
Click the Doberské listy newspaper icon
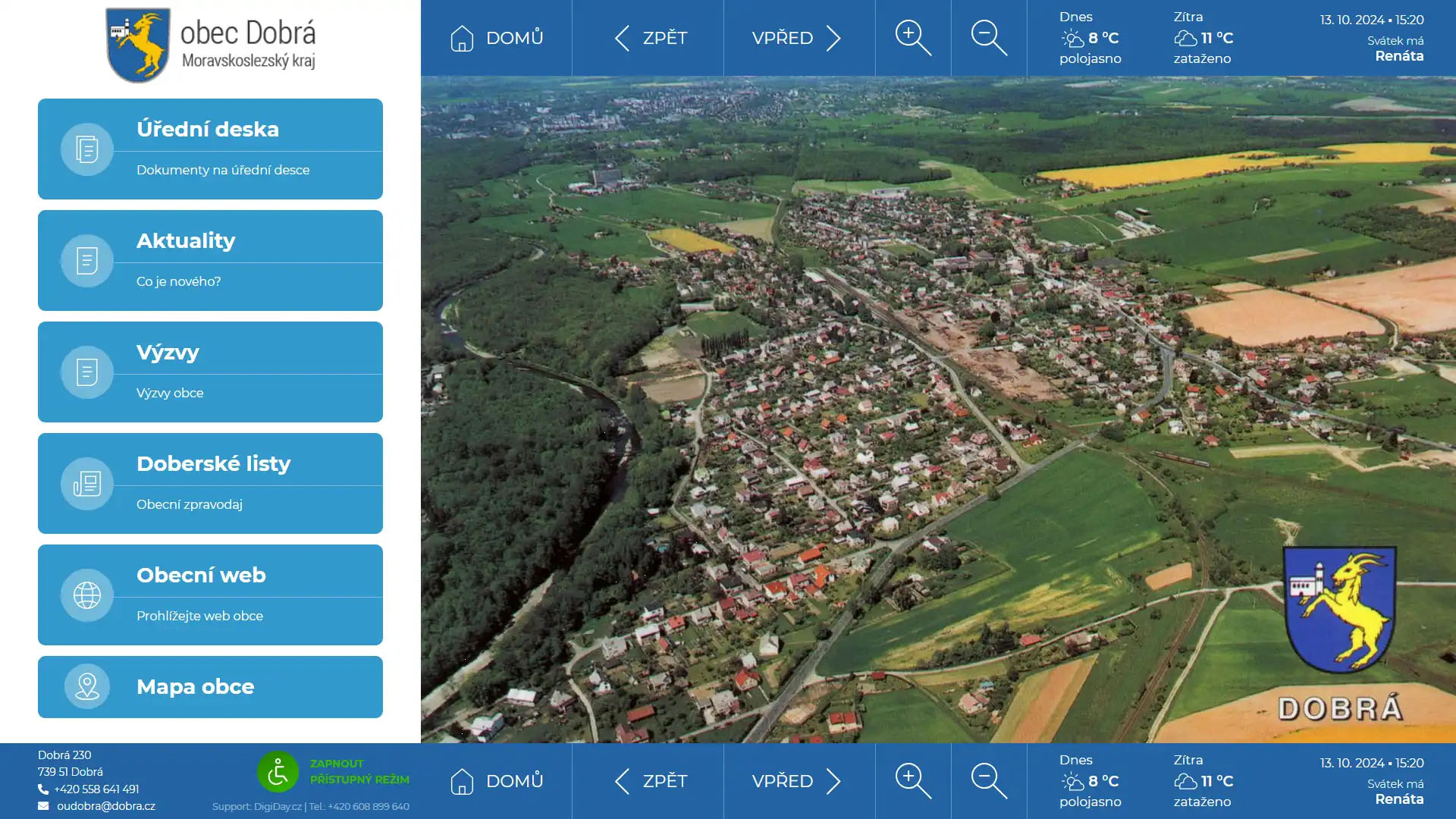point(87,484)
